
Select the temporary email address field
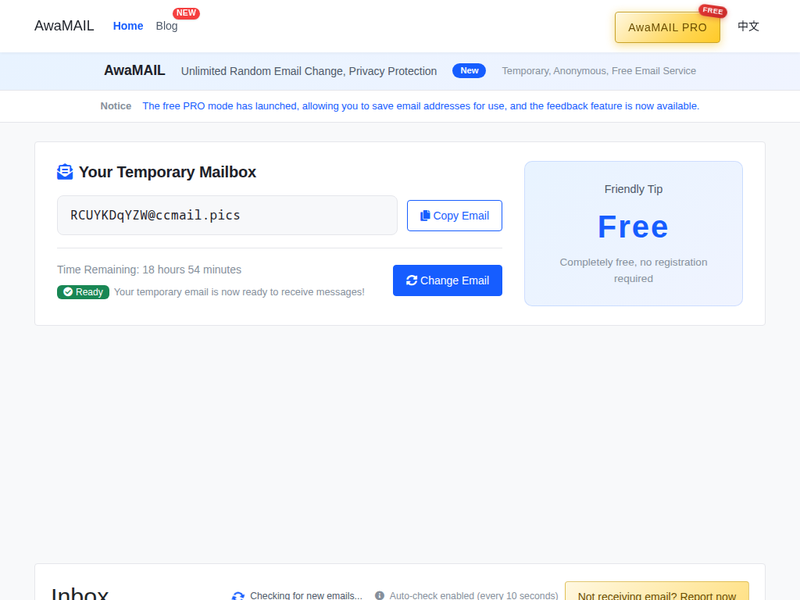[x=227, y=215]
